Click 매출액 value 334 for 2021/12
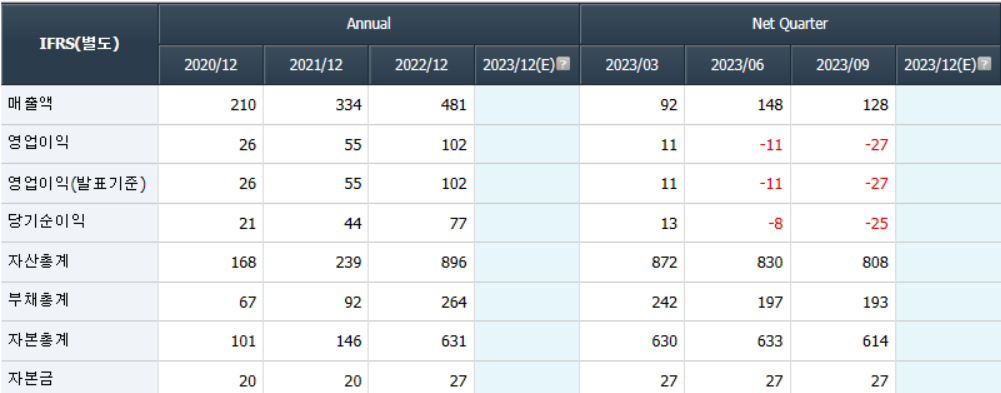The height and width of the screenshot is (393, 1001). pyautogui.click(x=349, y=105)
